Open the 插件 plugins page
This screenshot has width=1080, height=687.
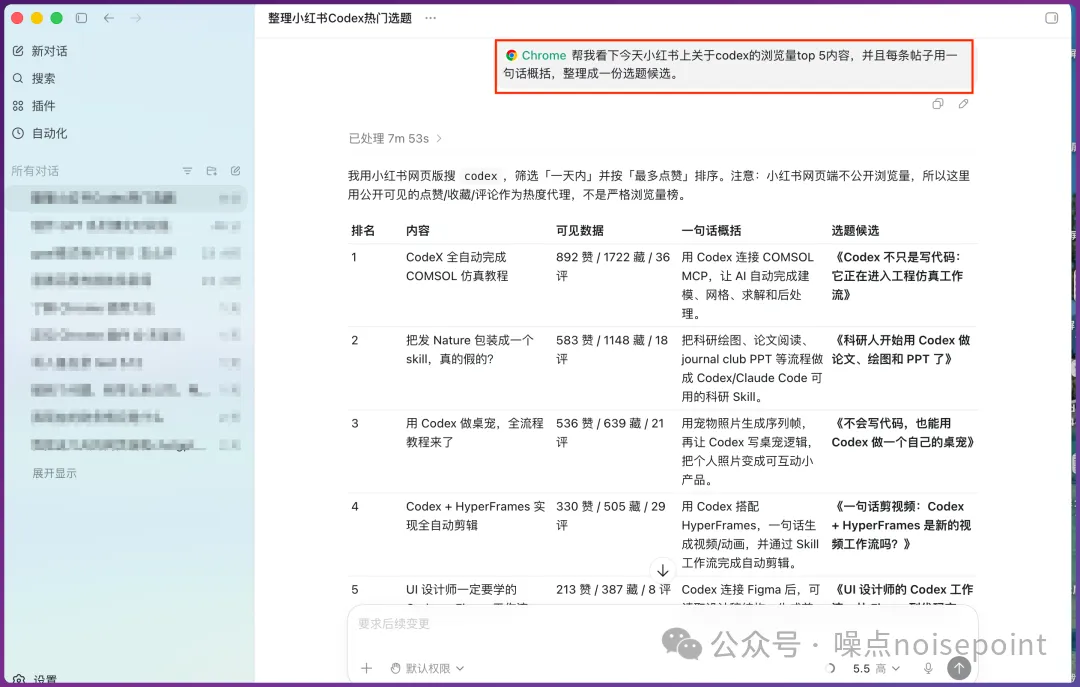tap(34, 105)
